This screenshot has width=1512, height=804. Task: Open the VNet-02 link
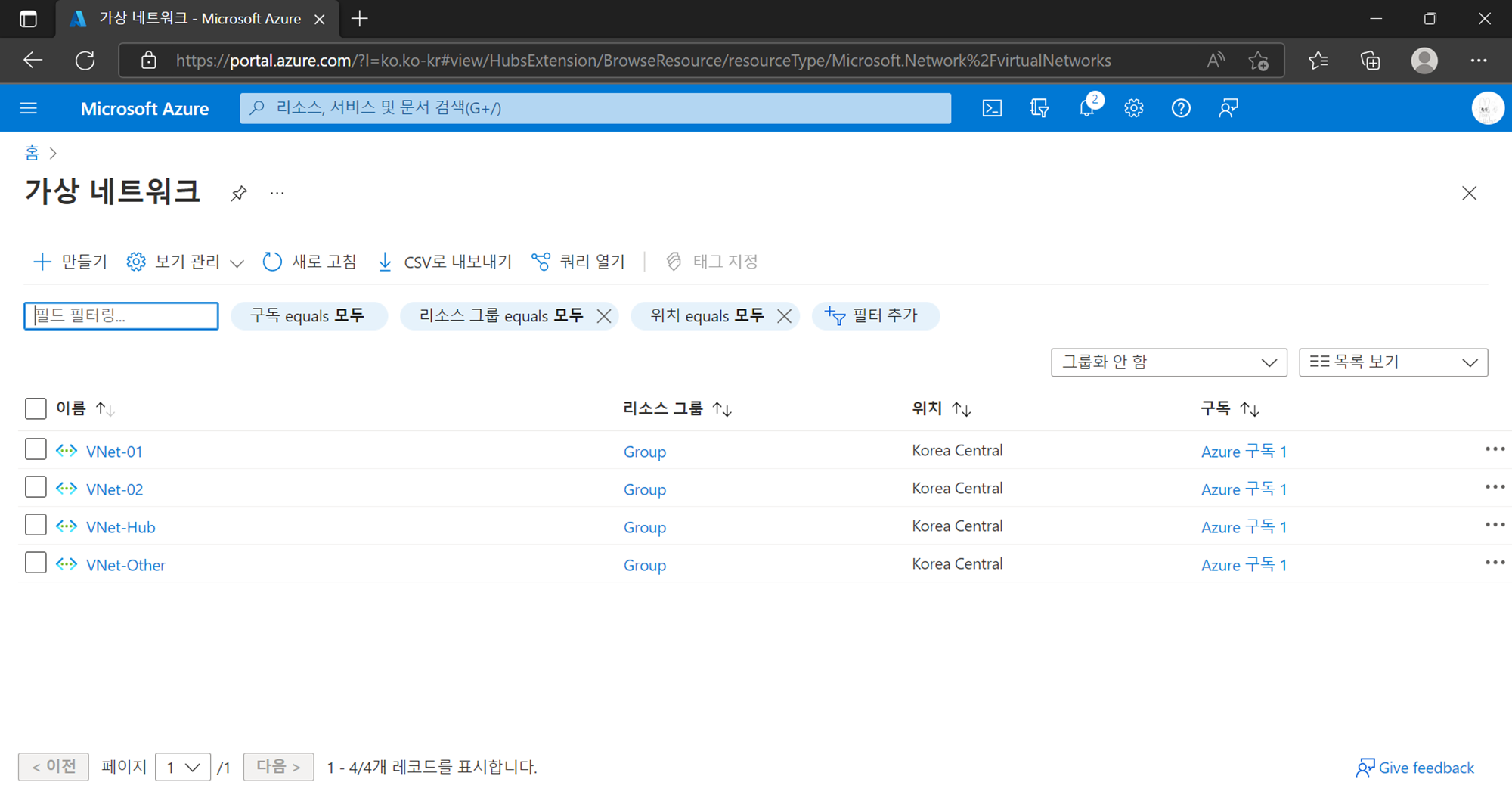(x=114, y=489)
